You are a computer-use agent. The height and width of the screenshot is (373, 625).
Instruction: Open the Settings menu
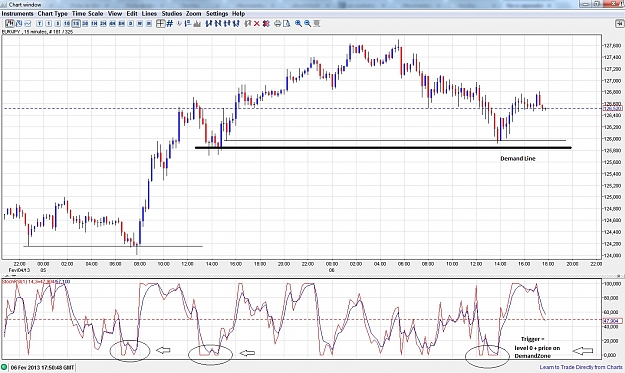(217, 14)
